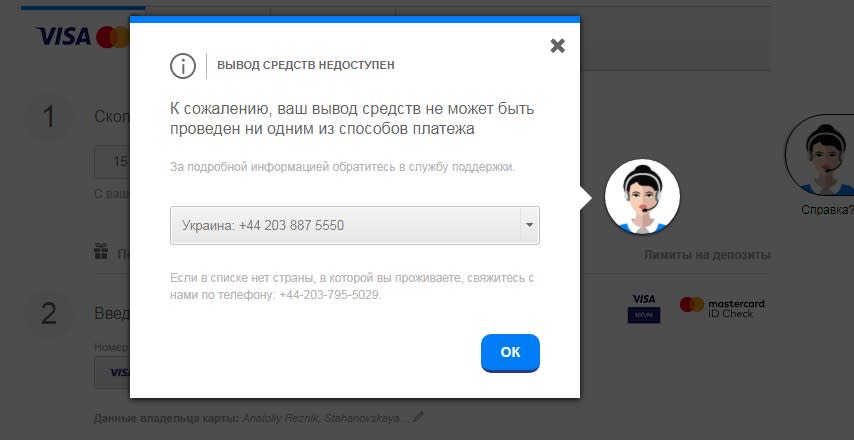Screen dimensions: 854x440
Task: Edit cardholder data with pencil icon
Action: coord(418,418)
